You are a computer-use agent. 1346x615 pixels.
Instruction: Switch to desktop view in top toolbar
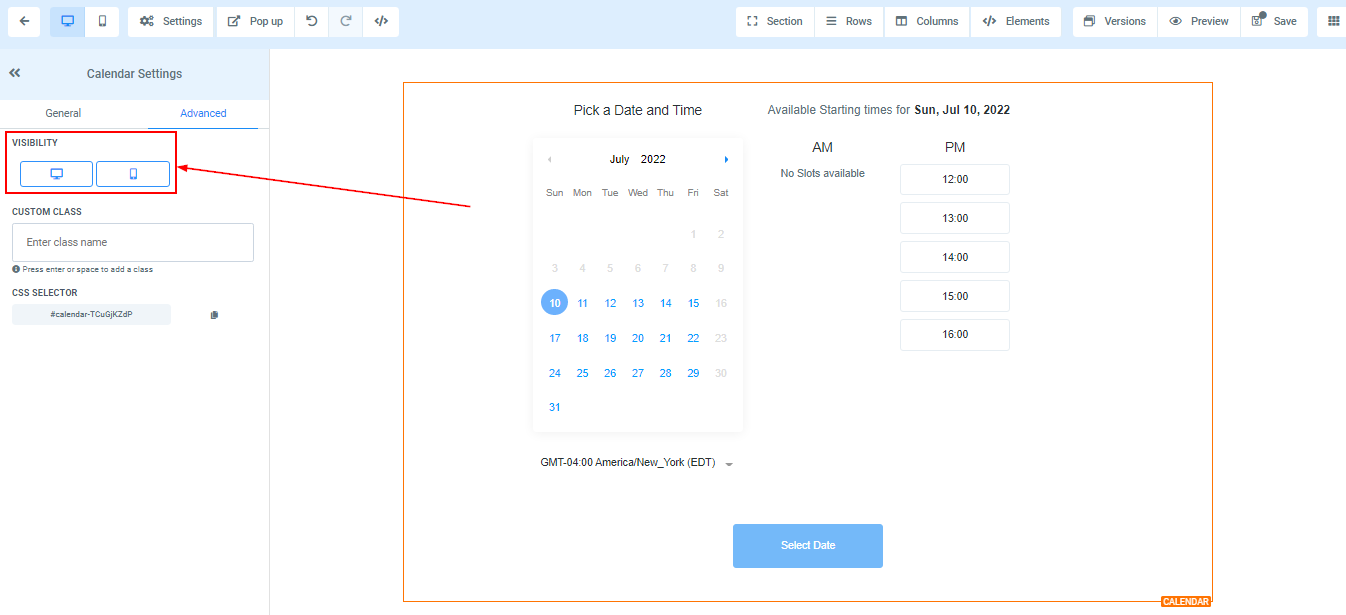68,21
